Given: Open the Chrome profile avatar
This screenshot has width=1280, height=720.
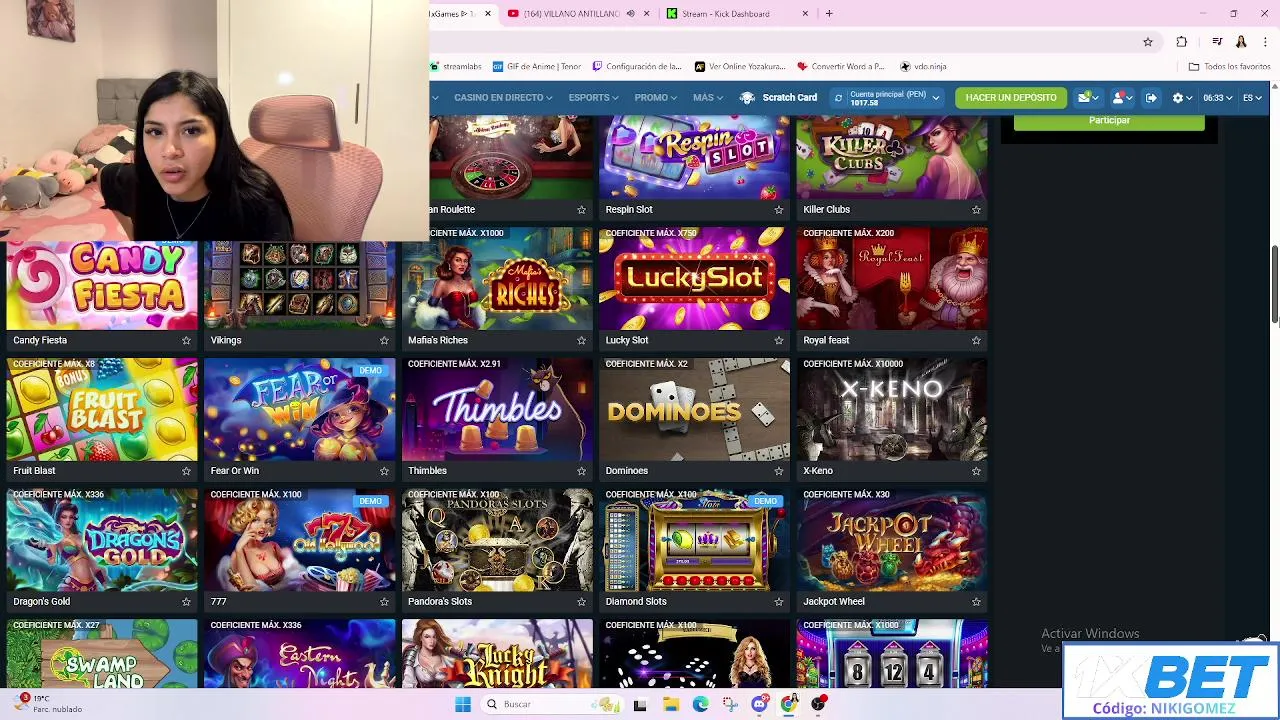Looking at the screenshot, I should pos(1241,42).
